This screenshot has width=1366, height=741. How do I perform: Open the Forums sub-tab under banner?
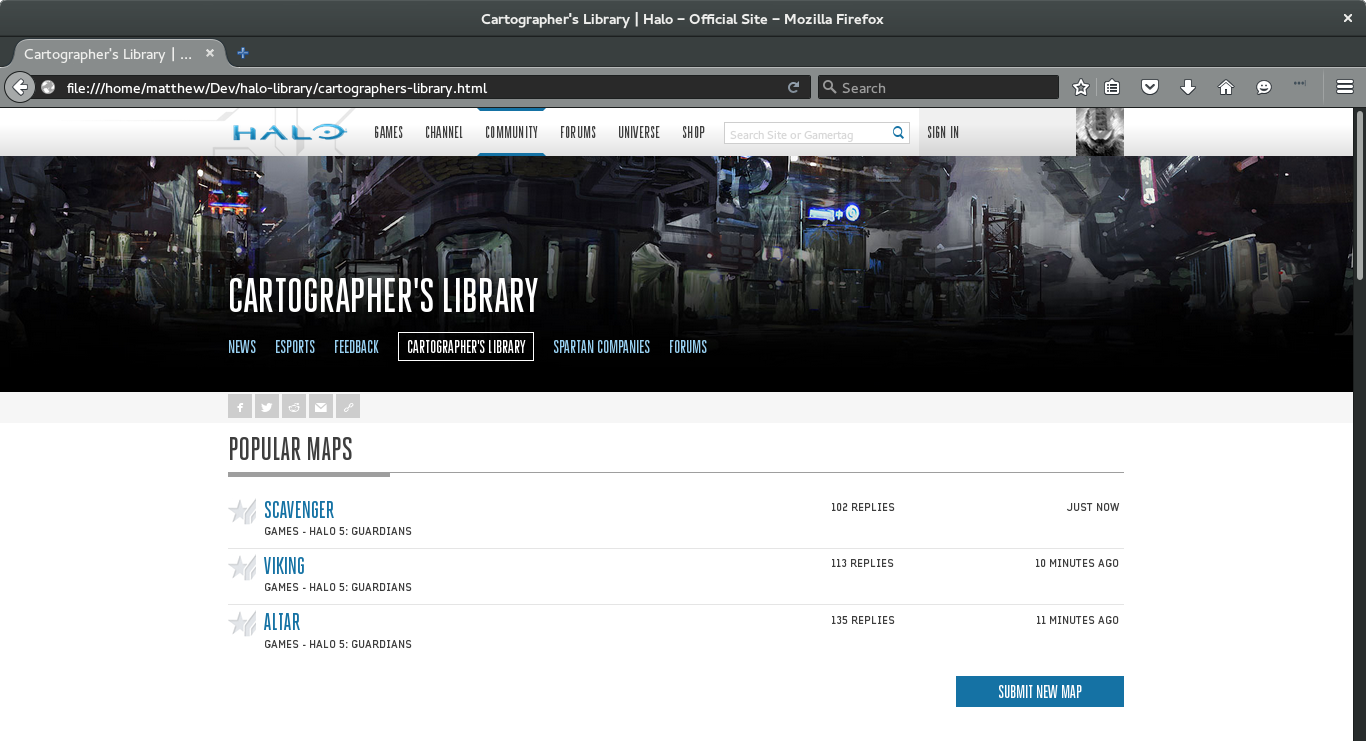688,347
